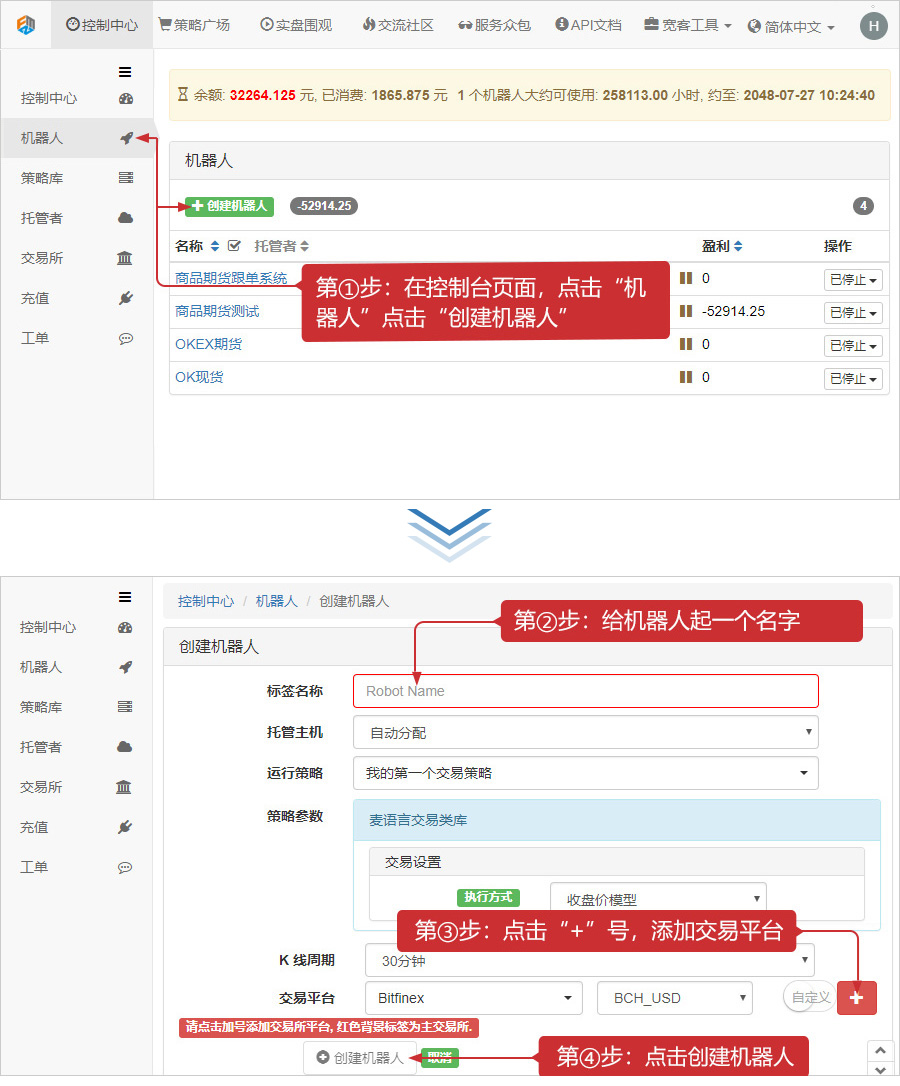Sort by 盈利 column header arrows
Viewport: 900px width, 1086px height.
coord(738,246)
